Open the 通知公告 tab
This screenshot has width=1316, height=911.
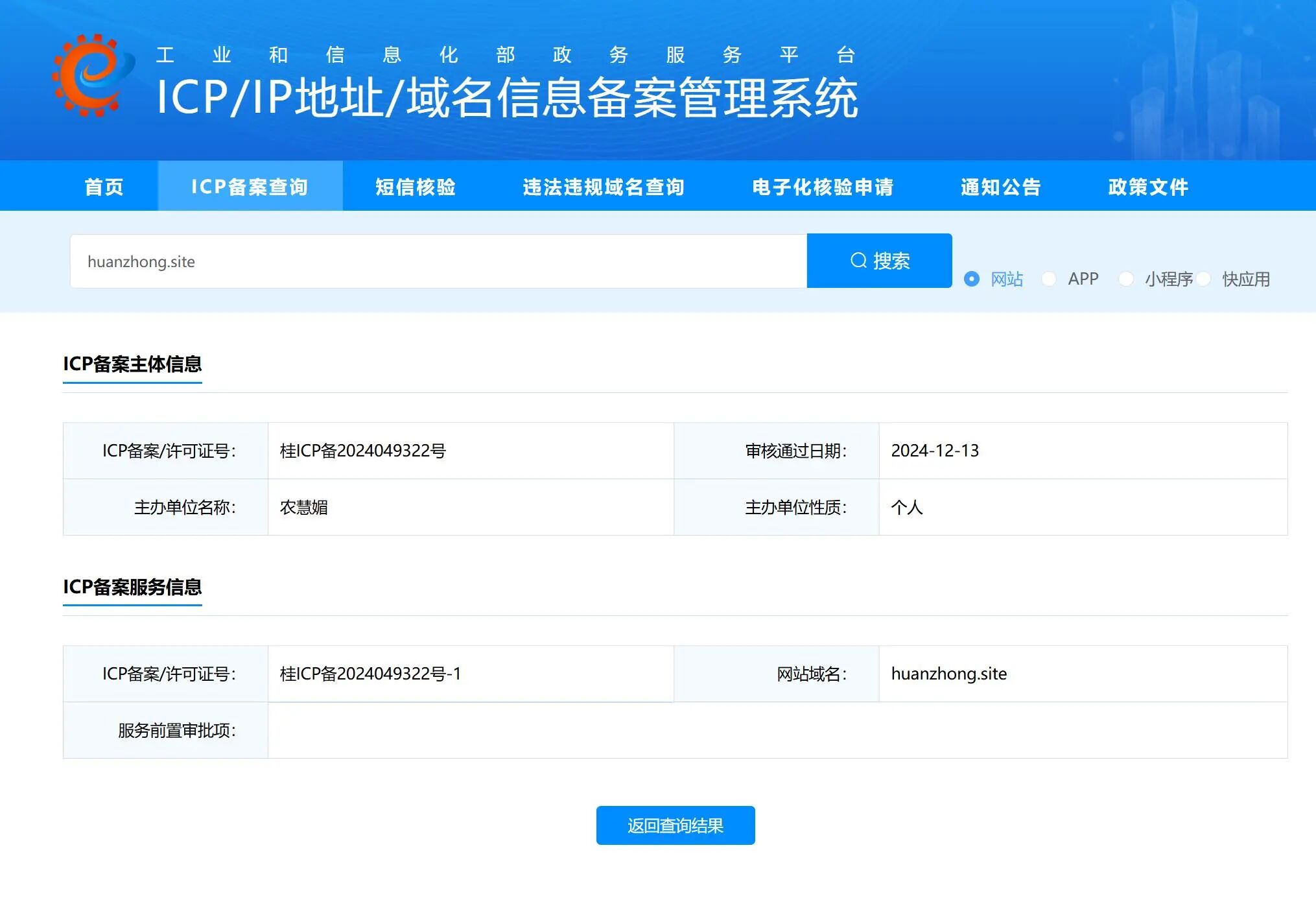click(x=1000, y=187)
